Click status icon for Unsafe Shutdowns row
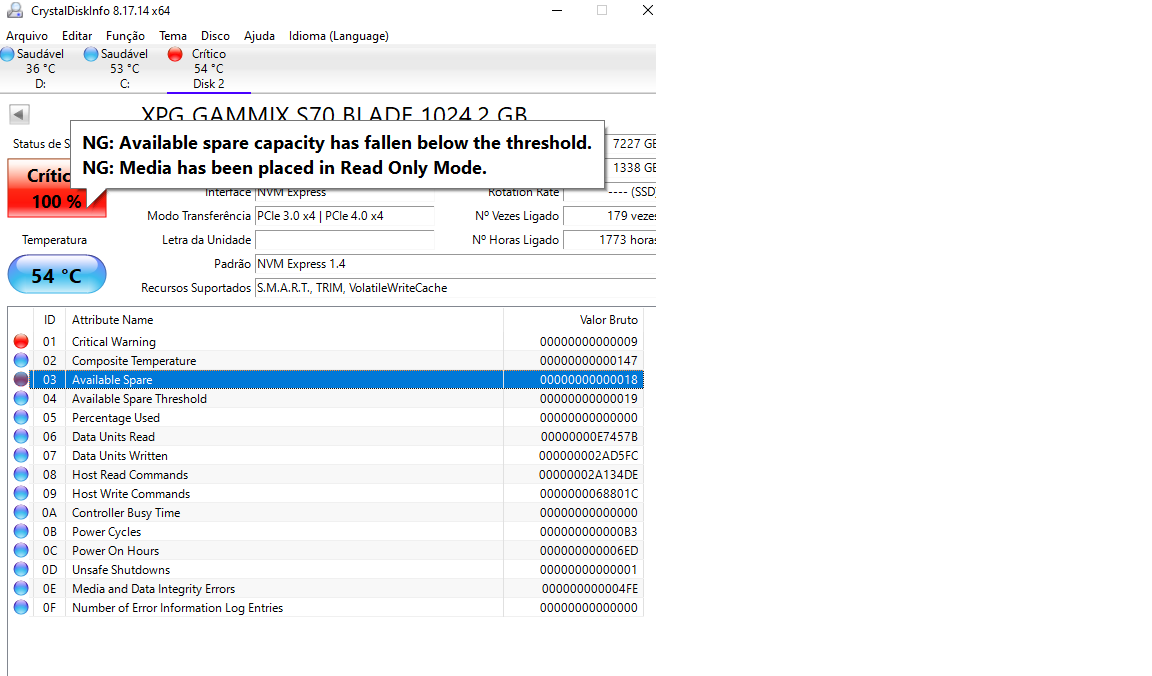Image resolution: width=1152 pixels, height=676 pixels. [x=21, y=569]
